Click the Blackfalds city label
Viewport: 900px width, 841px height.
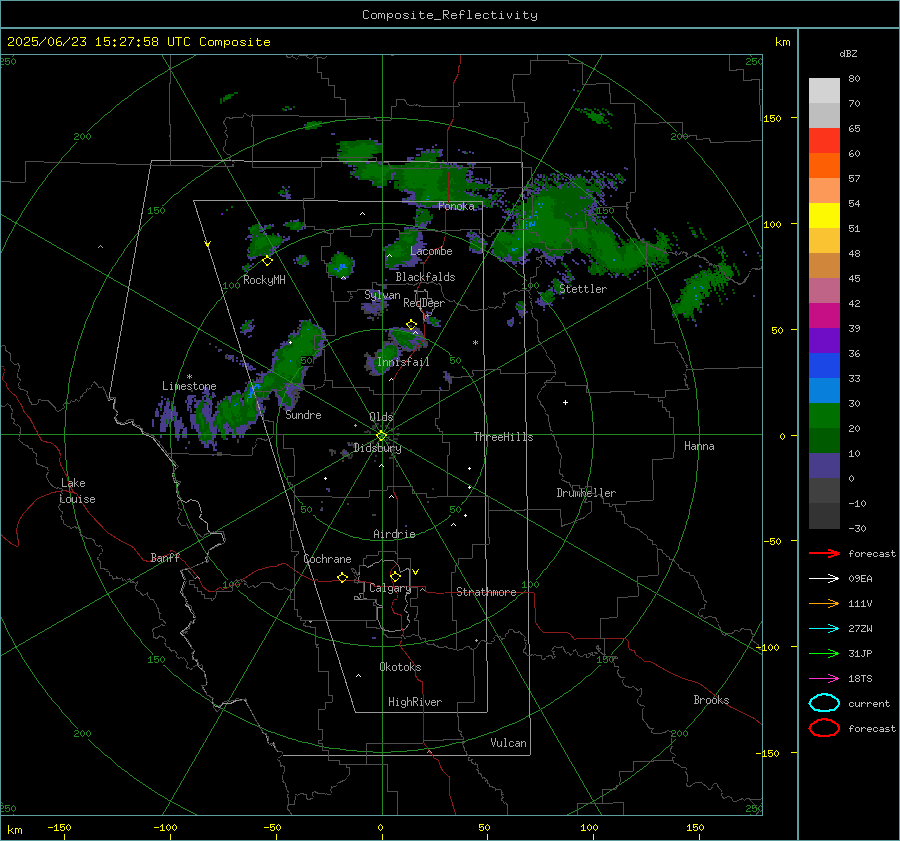(425, 277)
